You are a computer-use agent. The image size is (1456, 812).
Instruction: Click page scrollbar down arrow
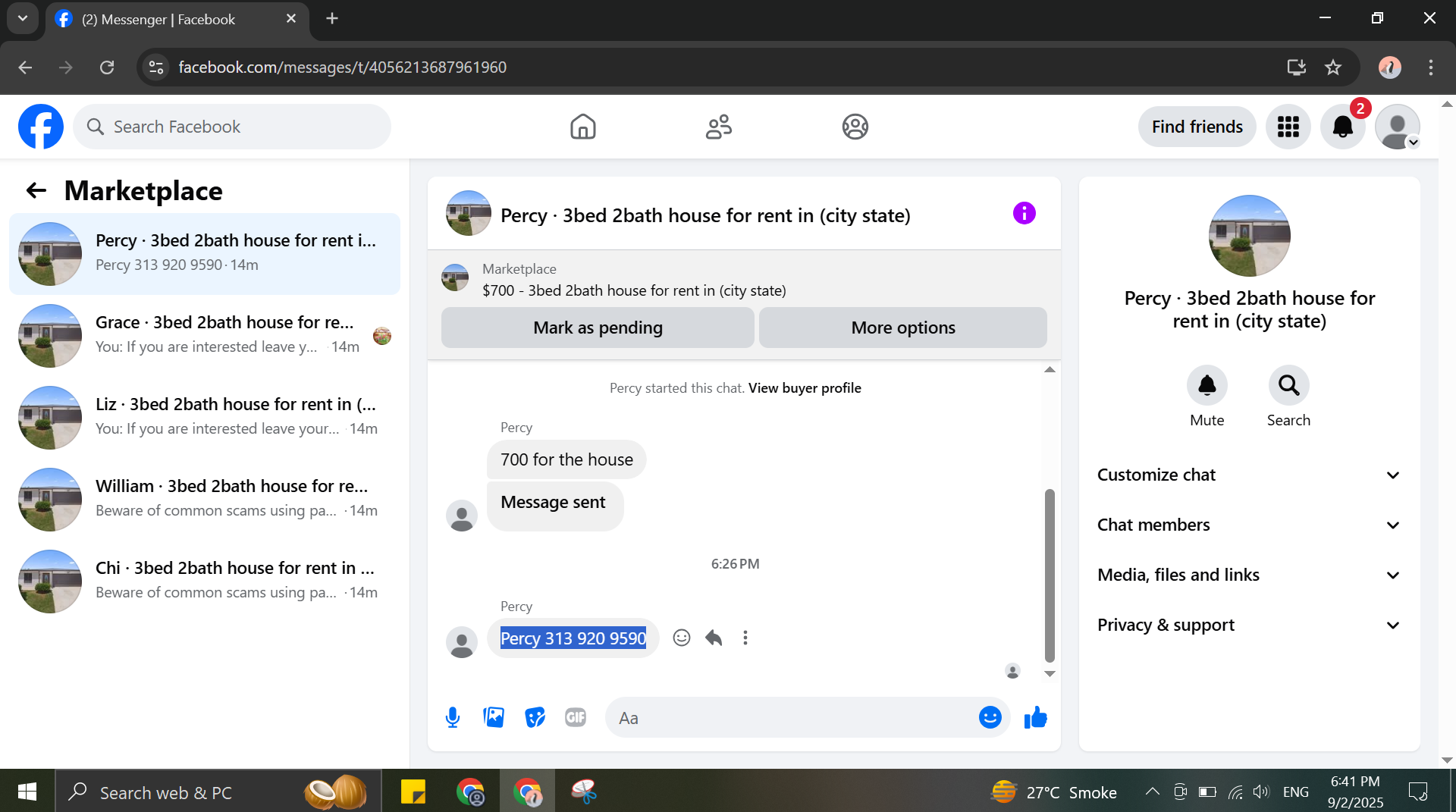[1447, 760]
